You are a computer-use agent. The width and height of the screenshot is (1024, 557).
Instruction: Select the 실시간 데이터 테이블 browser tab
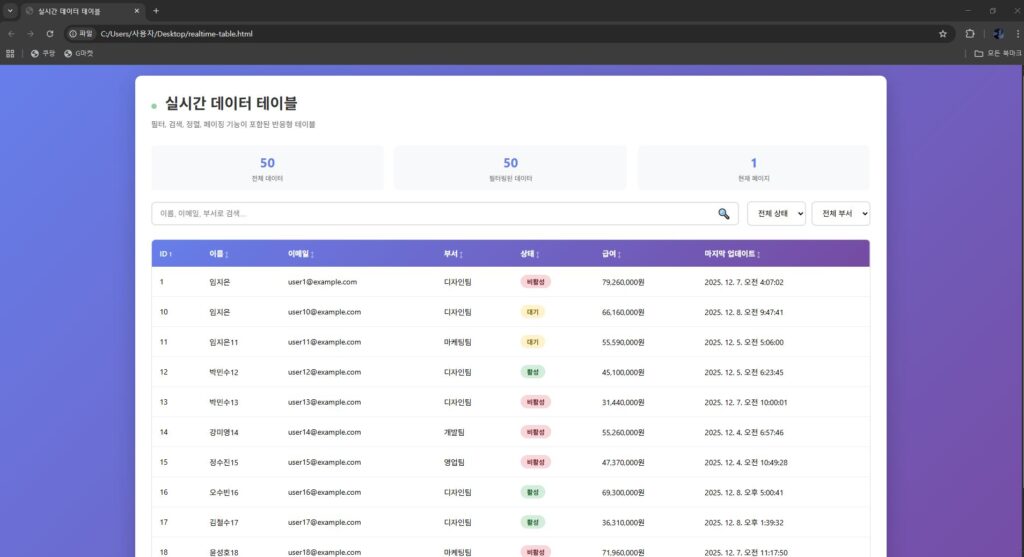click(82, 11)
